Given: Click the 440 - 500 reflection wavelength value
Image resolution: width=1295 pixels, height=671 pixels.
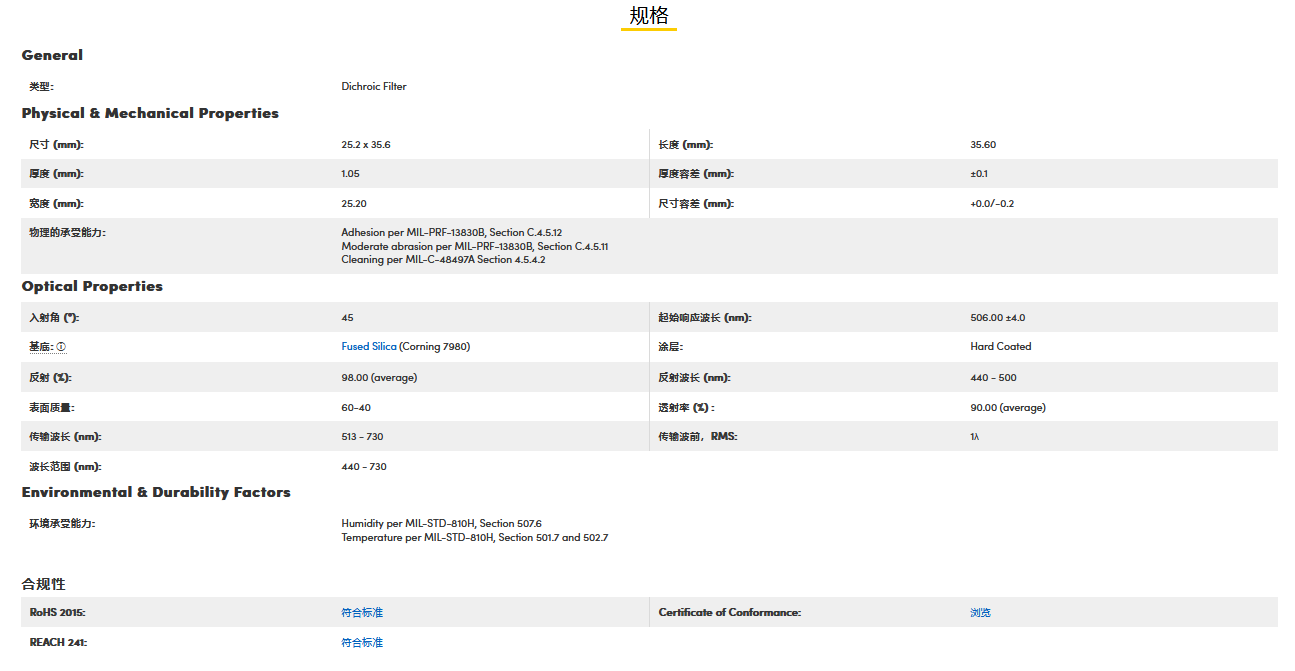Looking at the screenshot, I should [x=992, y=378].
